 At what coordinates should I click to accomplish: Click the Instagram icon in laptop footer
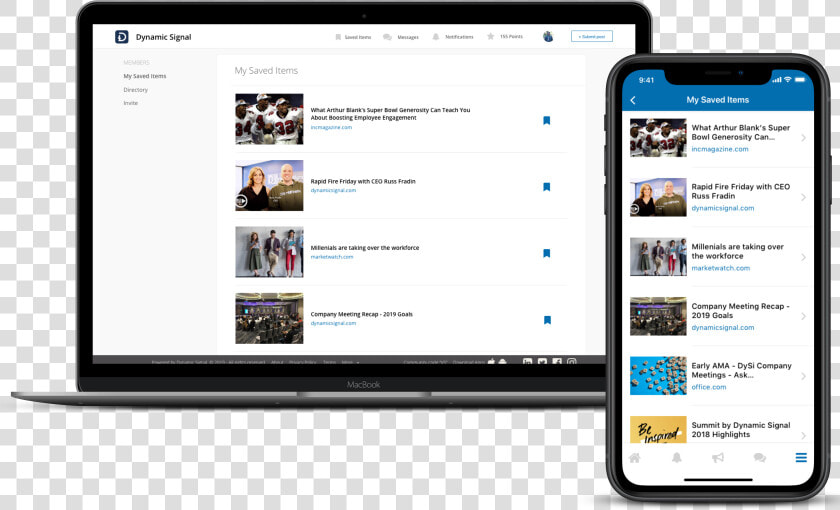point(572,361)
